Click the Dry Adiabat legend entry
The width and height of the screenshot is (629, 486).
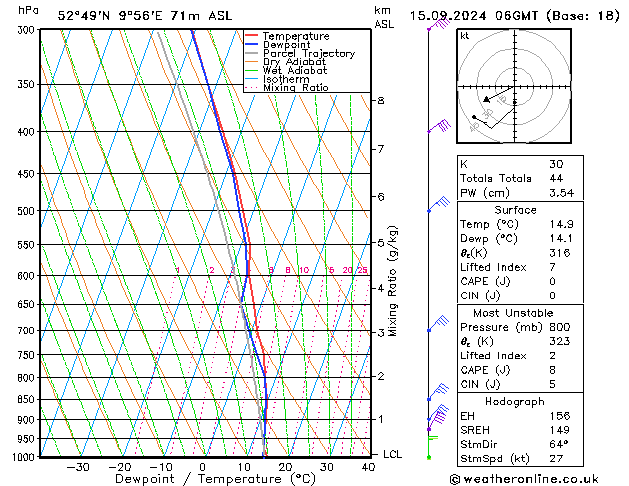[286, 62]
